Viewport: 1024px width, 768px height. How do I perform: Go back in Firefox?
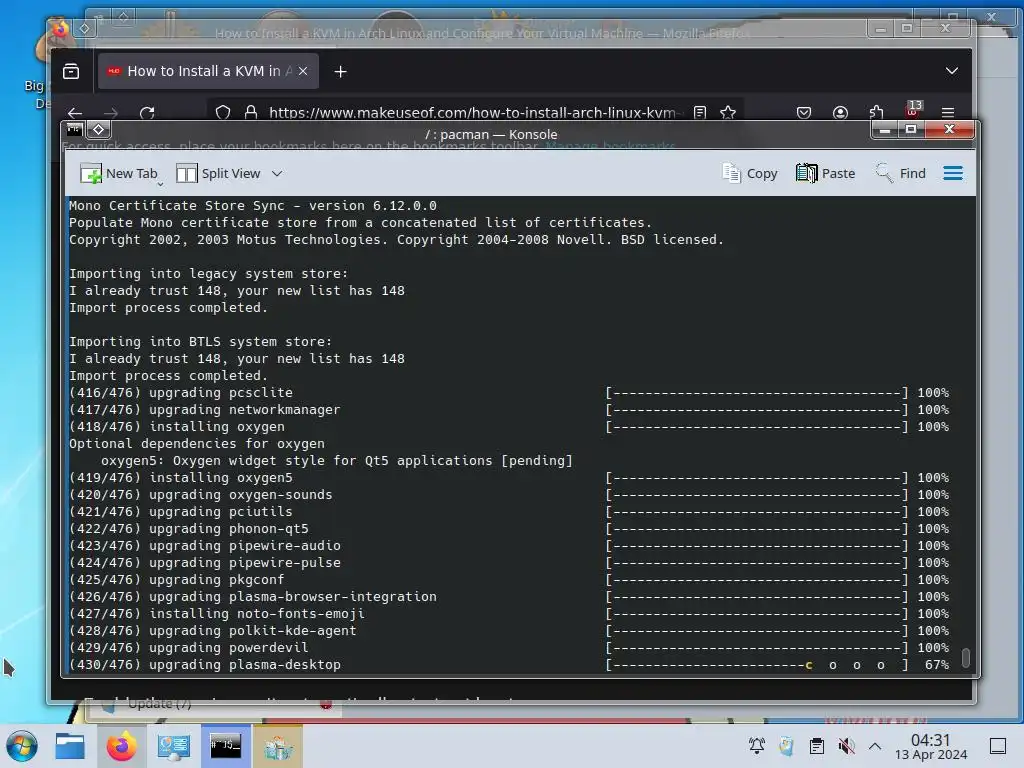click(x=75, y=112)
